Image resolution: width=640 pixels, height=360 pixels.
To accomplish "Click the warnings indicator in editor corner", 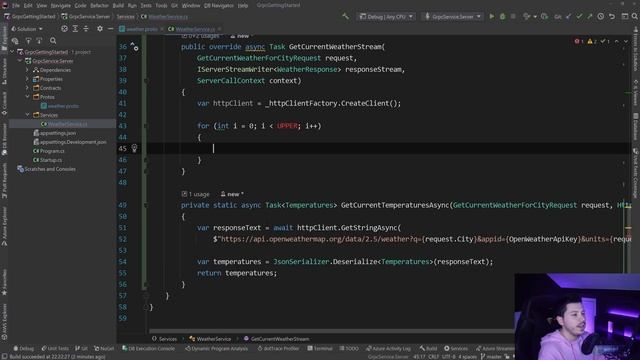I will (592, 41).
